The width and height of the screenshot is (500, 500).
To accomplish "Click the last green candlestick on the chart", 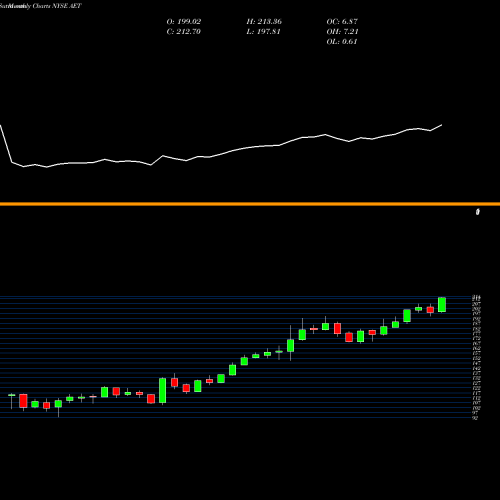I will pyautogui.click(x=442, y=305).
